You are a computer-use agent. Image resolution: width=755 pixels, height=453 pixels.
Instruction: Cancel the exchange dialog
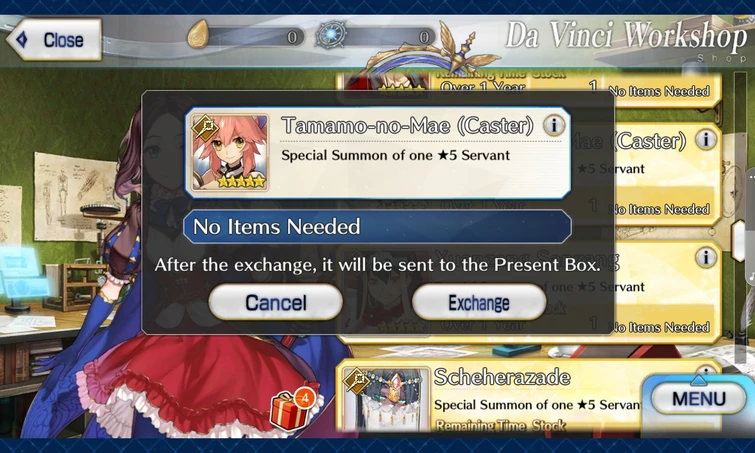pos(275,302)
